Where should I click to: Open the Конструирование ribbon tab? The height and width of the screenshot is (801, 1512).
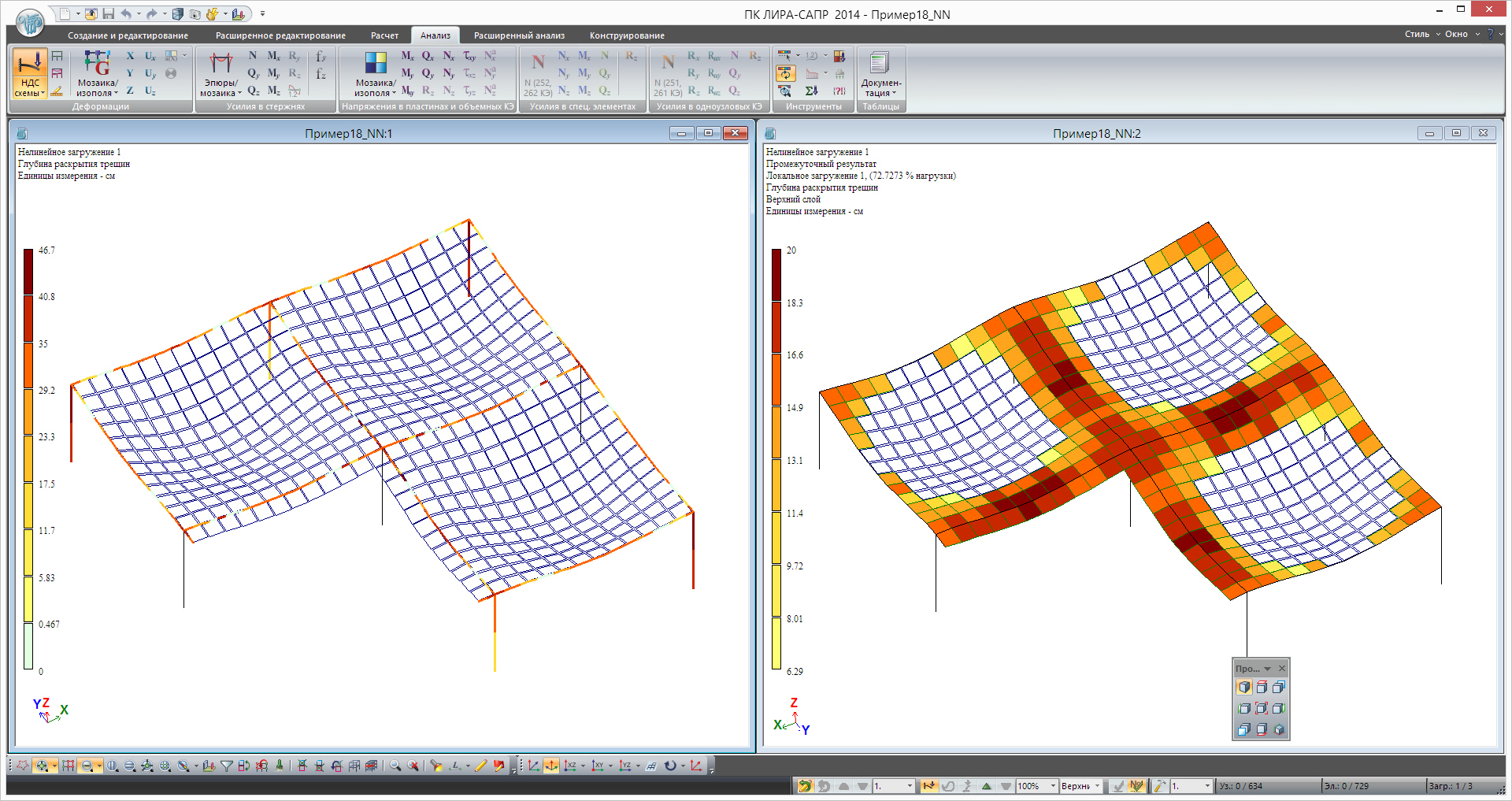coord(627,35)
